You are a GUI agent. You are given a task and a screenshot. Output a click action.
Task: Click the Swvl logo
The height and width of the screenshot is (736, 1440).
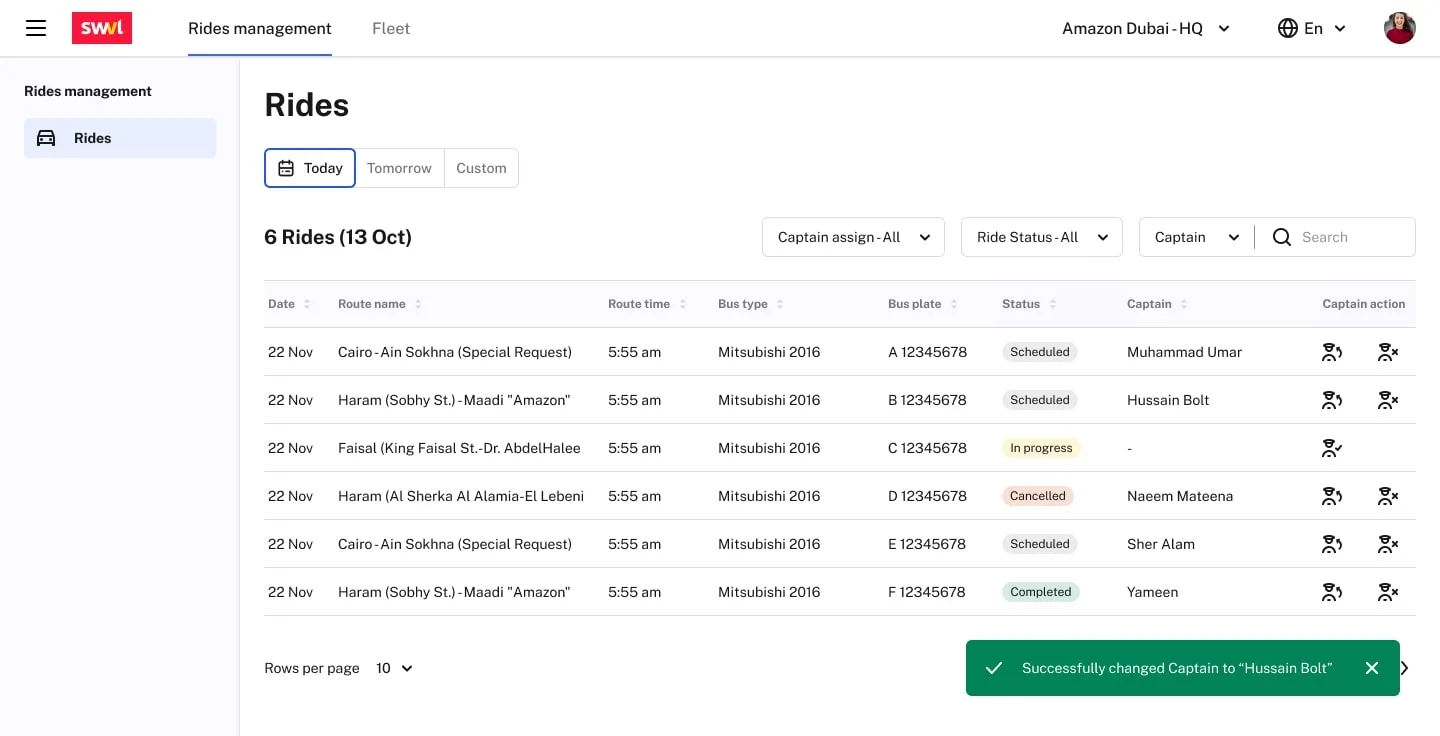tap(102, 28)
